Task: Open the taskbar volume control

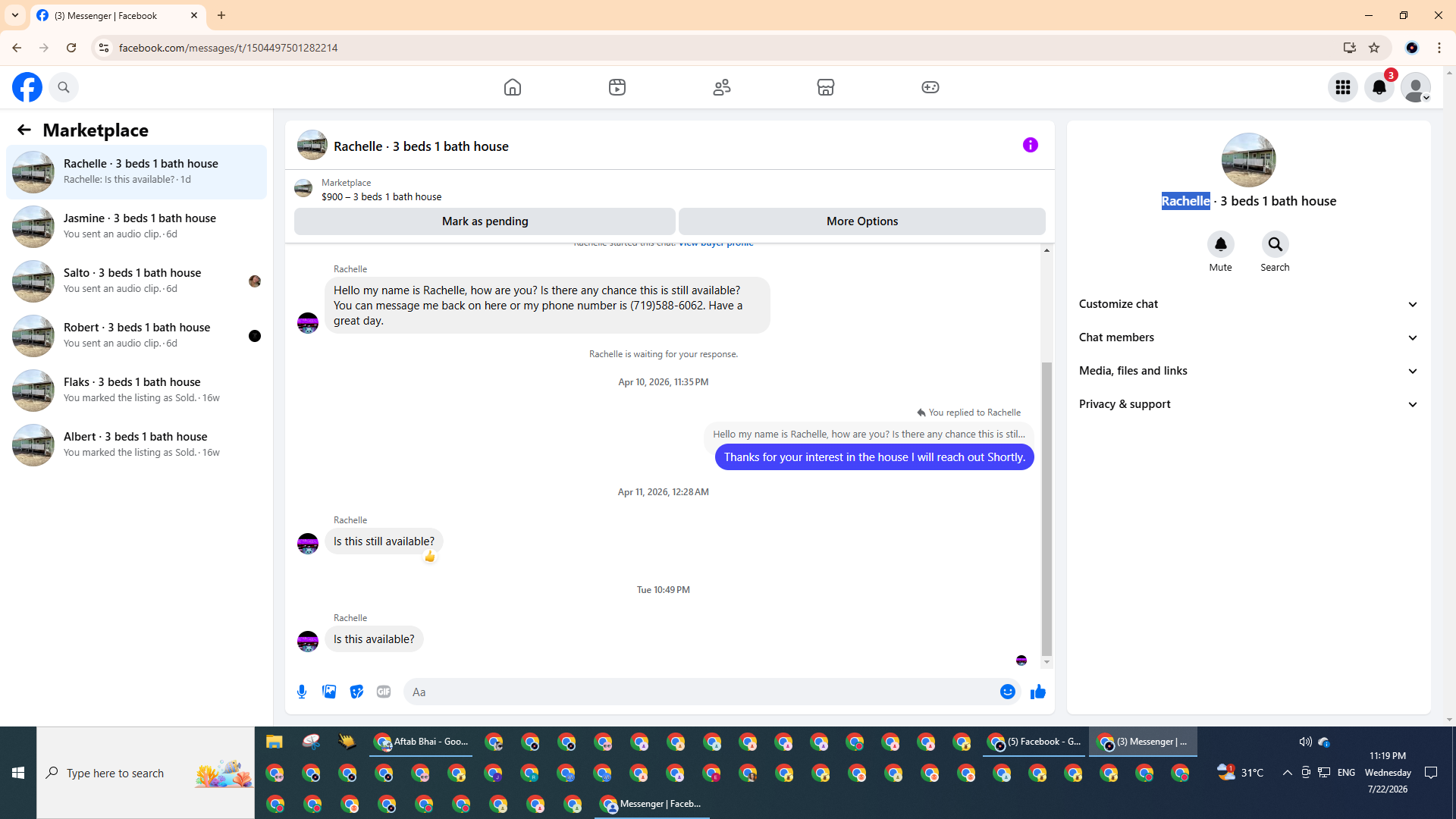Action: [1305, 742]
